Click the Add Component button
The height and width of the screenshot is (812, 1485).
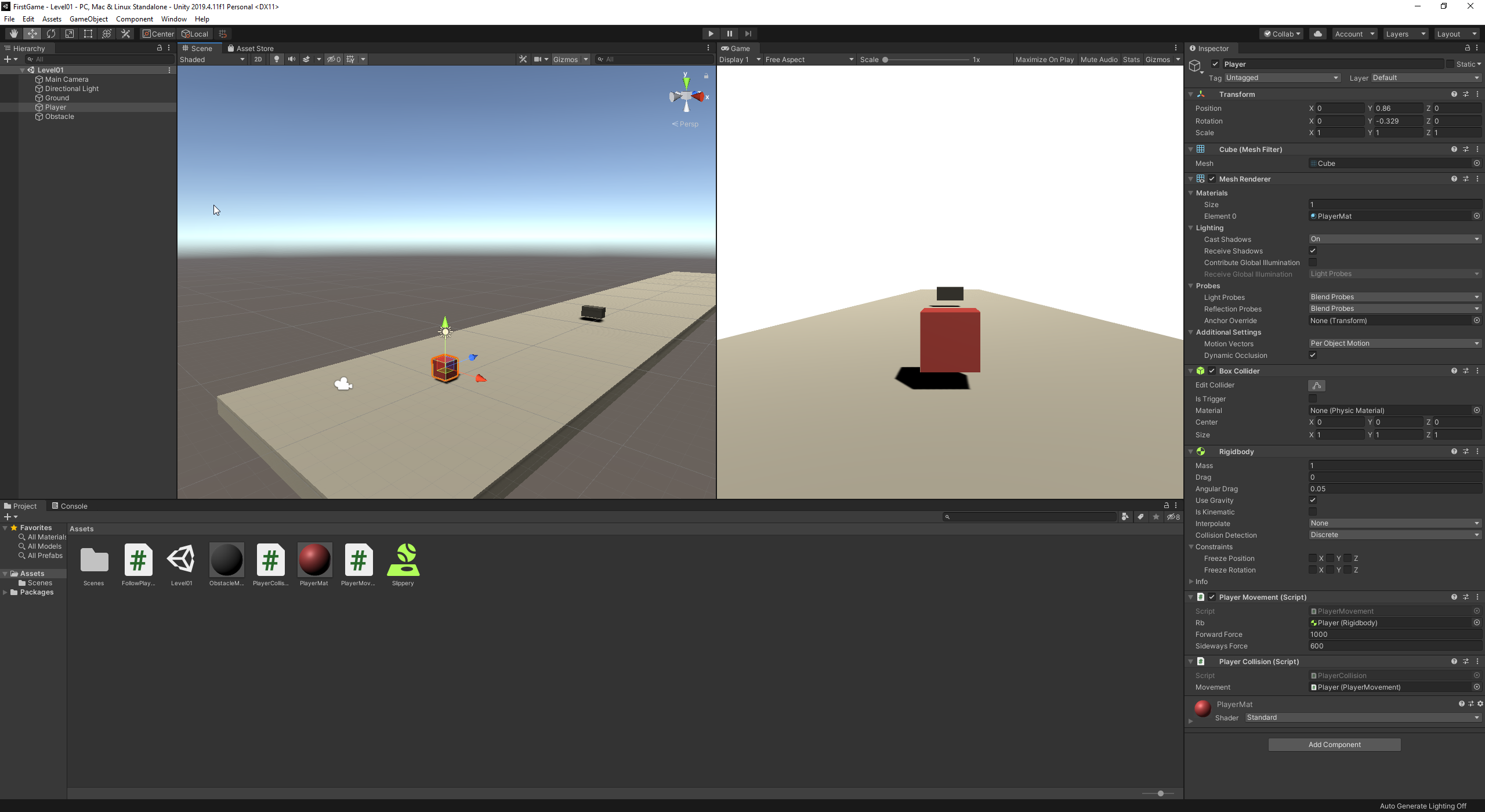[1334, 745]
